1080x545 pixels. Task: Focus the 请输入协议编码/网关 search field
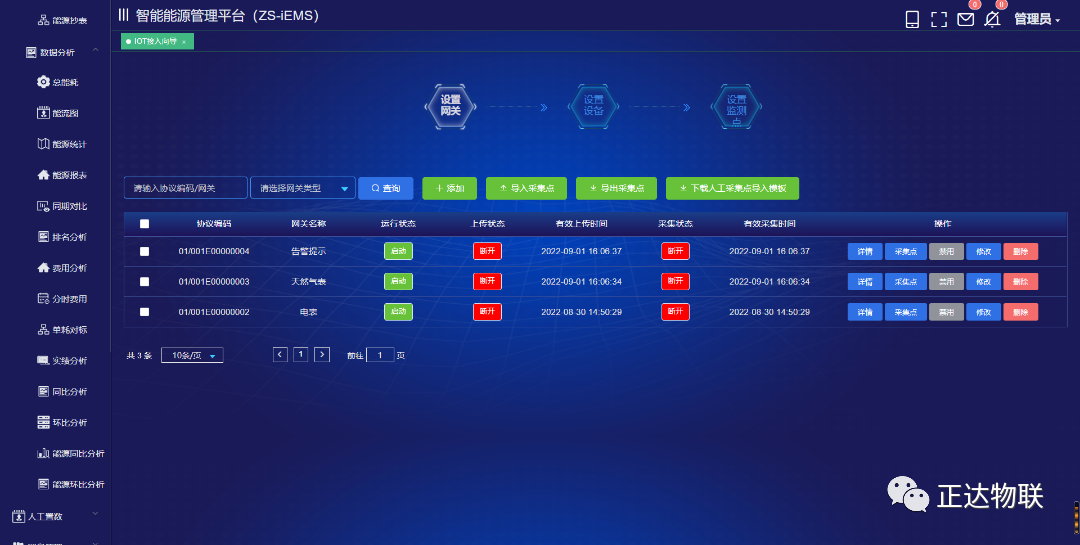coord(186,188)
